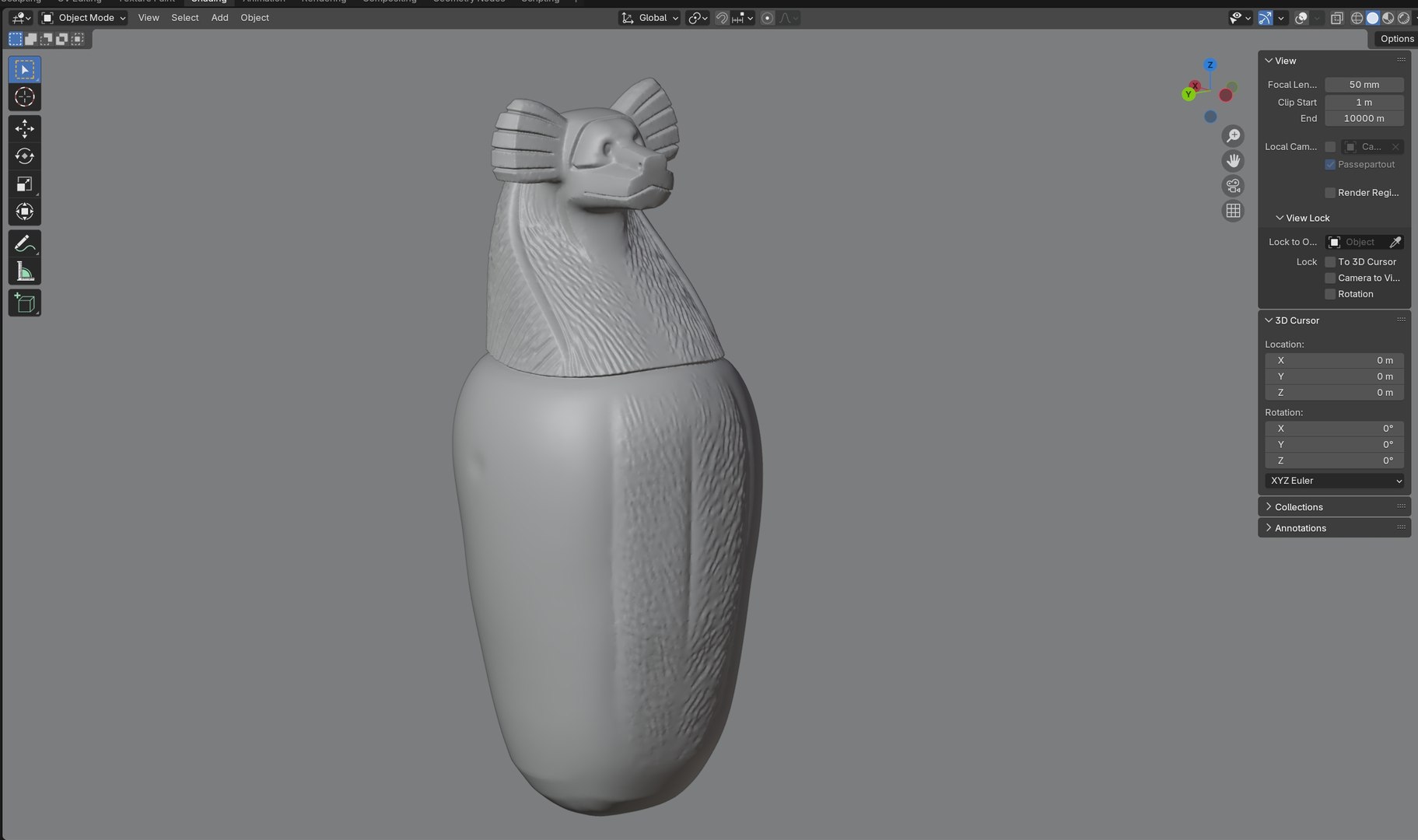This screenshot has height=840, width=1418.
Task: Set selection mode to intersect
Action: point(78,39)
